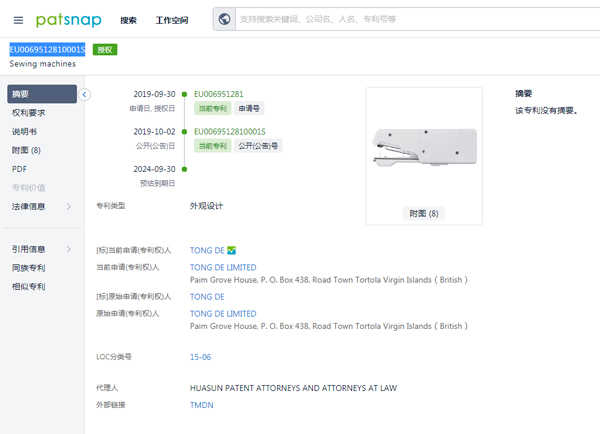
Task: Open the 同族专利 sidebar item
Action: (x=29, y=268)
